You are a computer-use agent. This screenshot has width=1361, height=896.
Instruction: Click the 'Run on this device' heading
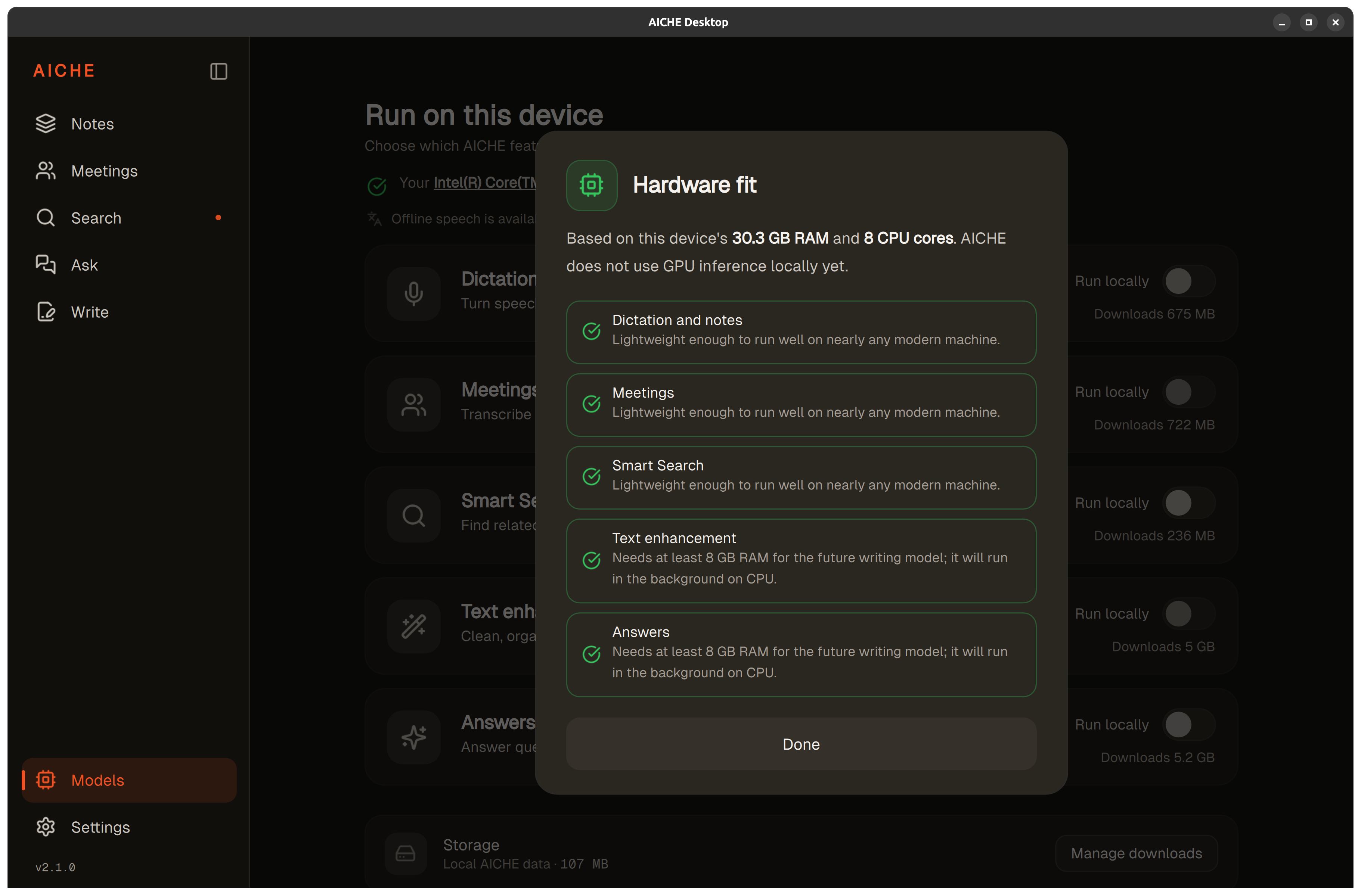pyautogui.click(x=484, y=115)
